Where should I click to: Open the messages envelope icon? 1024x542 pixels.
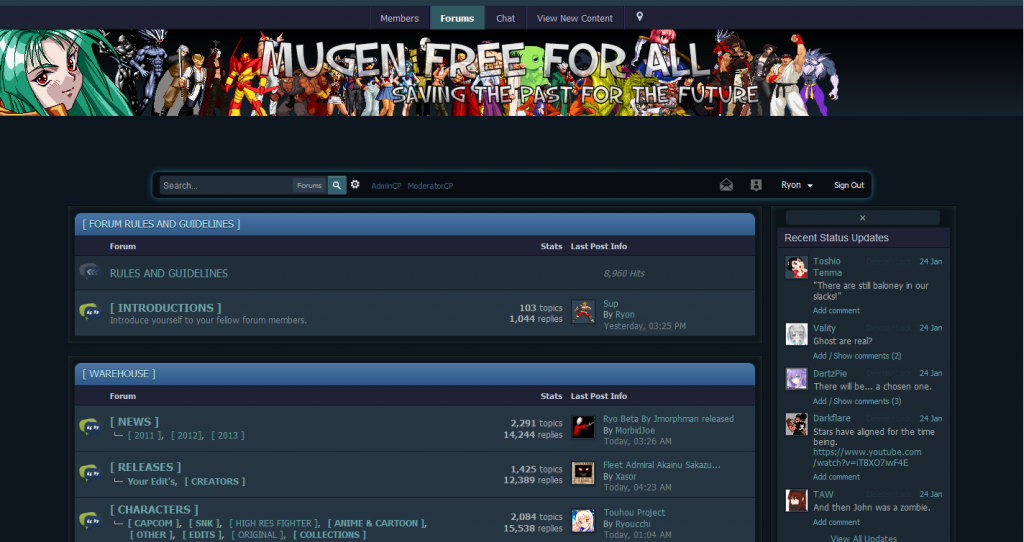pyautogui.click(x=726, y=185)
